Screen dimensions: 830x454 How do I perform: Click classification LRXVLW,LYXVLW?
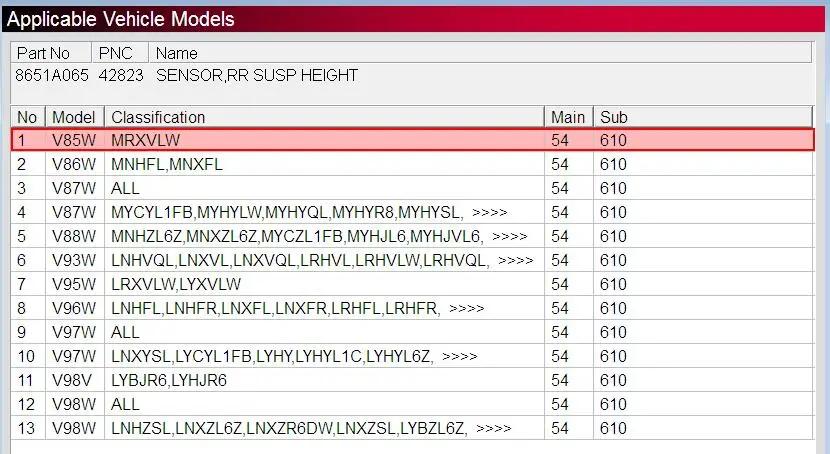pyautogui.click(x=176, y=284)
